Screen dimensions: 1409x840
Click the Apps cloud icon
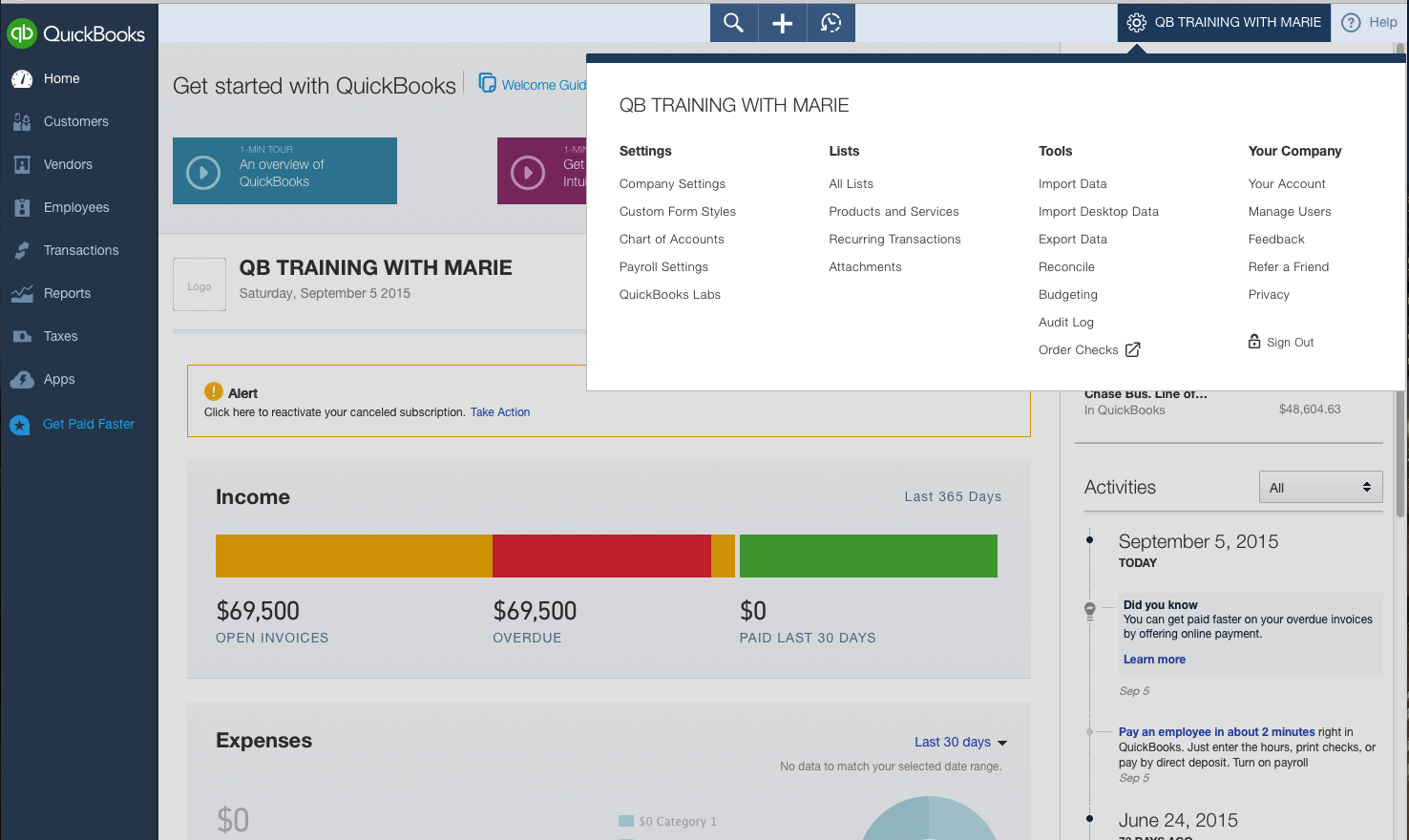(x=22, y=380)
